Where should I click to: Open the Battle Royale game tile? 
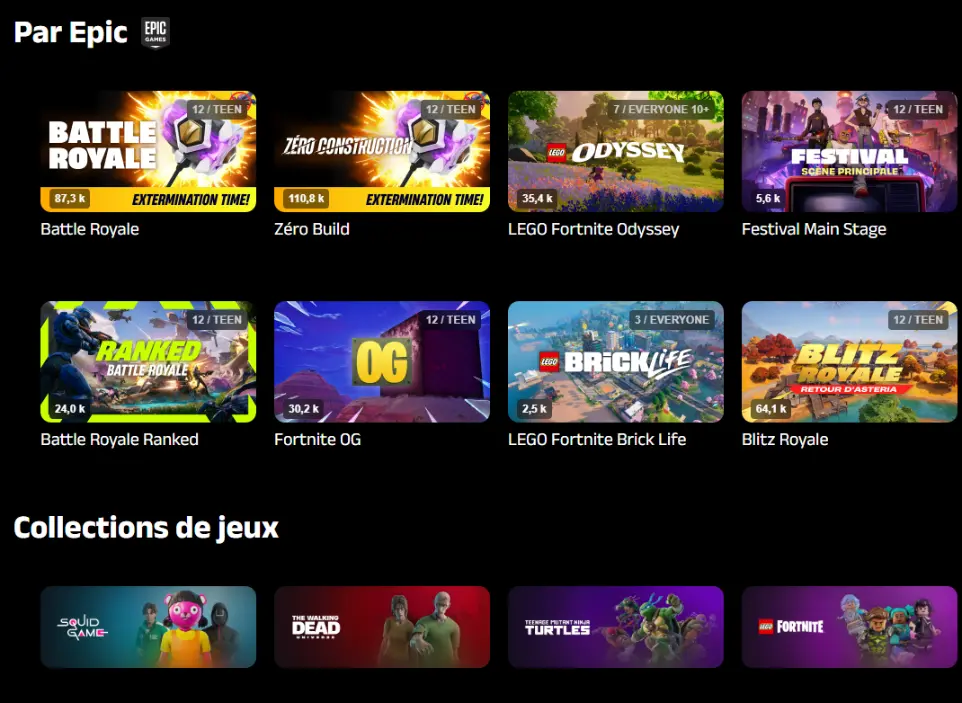pyautogui.click(x=148, y=152)
